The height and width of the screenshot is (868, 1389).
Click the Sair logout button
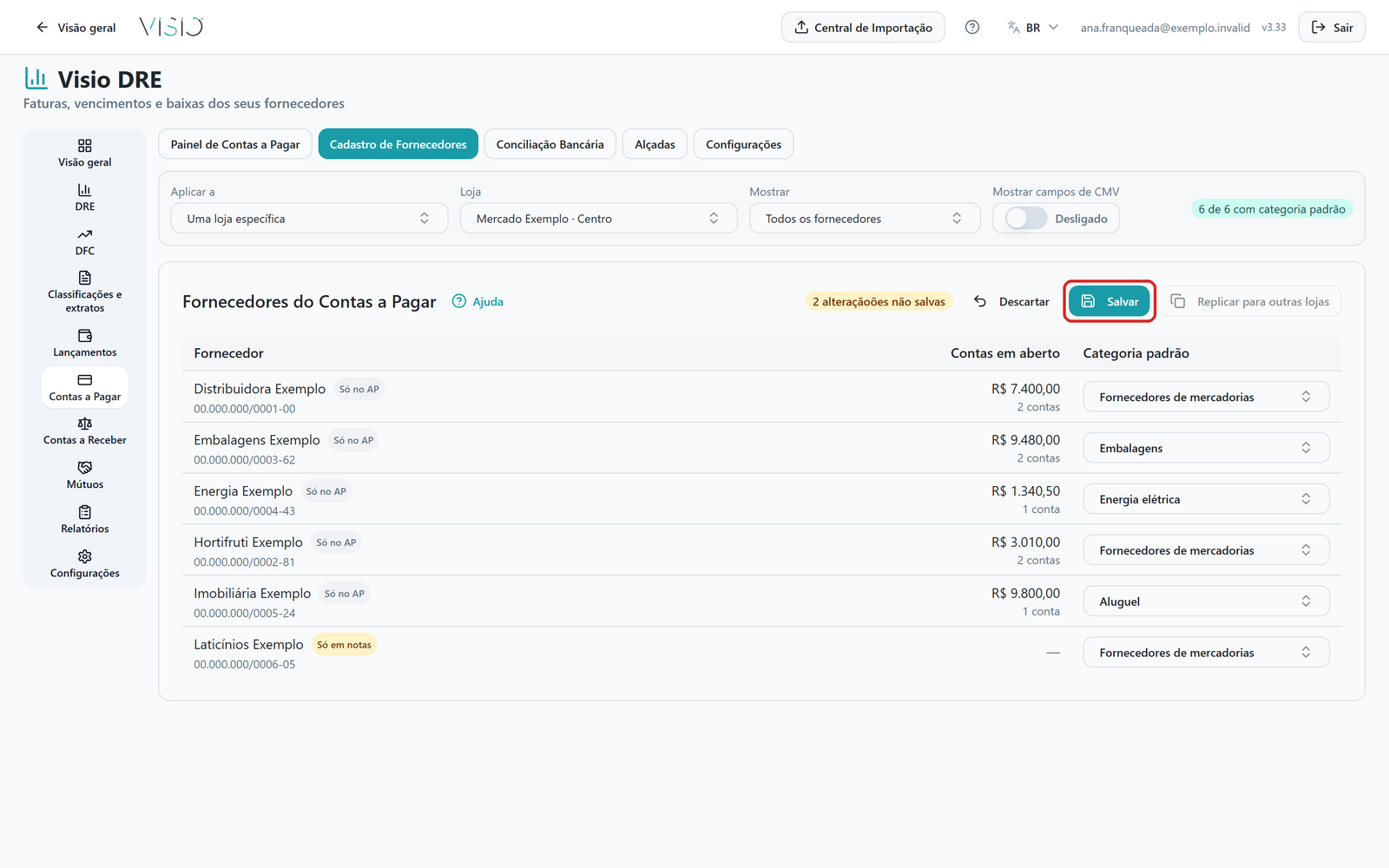click(1332, 27)
